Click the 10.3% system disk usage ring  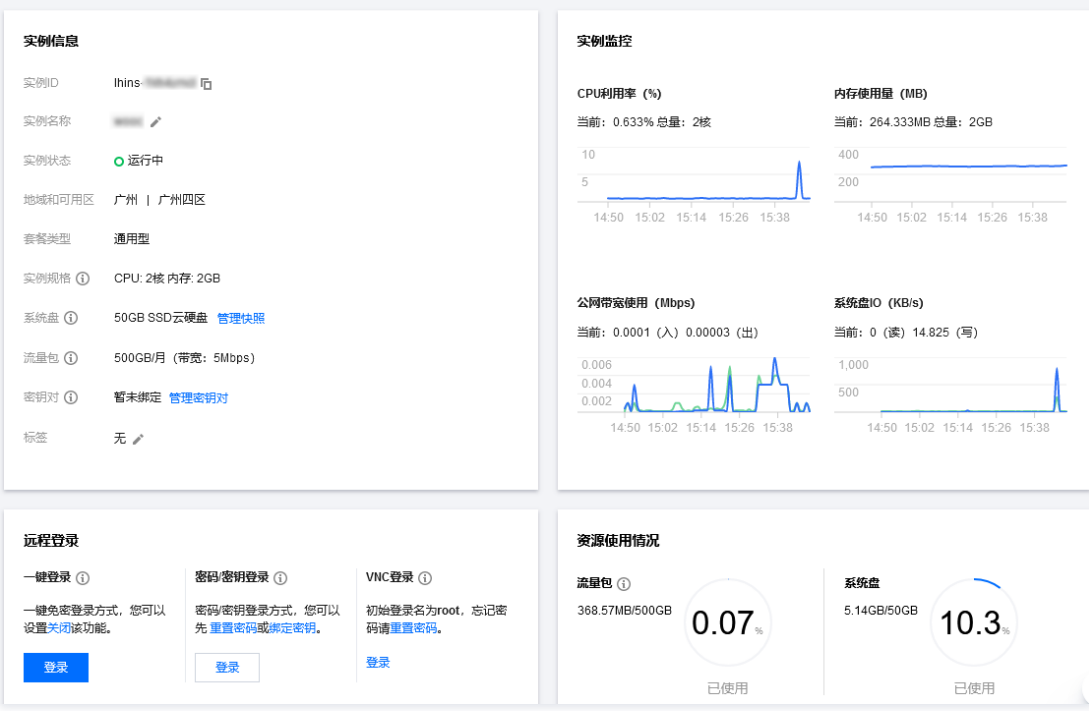pyautogui.click(x=974, y=622)
